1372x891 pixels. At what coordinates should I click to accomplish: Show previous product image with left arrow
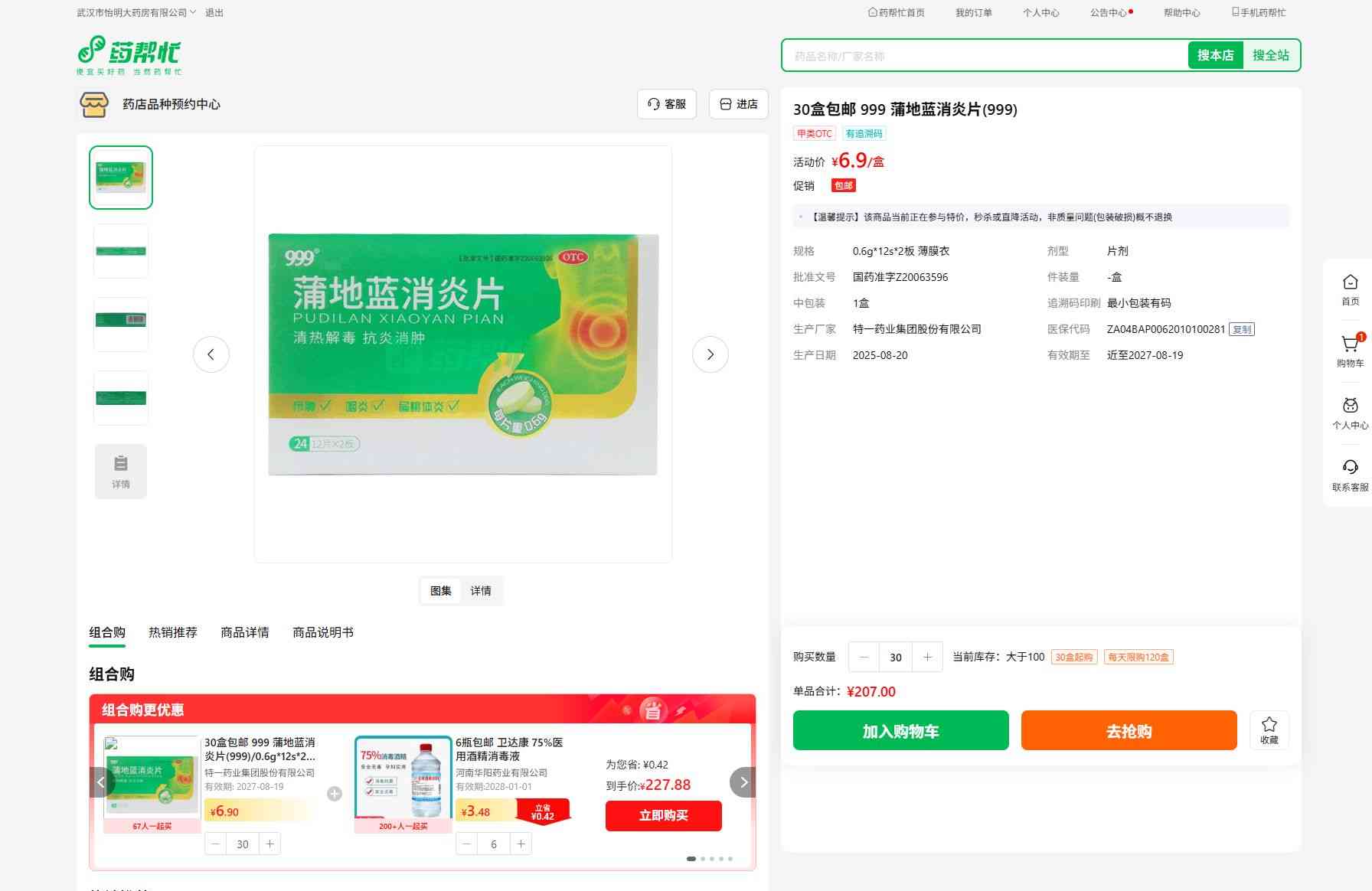(211, 354)
